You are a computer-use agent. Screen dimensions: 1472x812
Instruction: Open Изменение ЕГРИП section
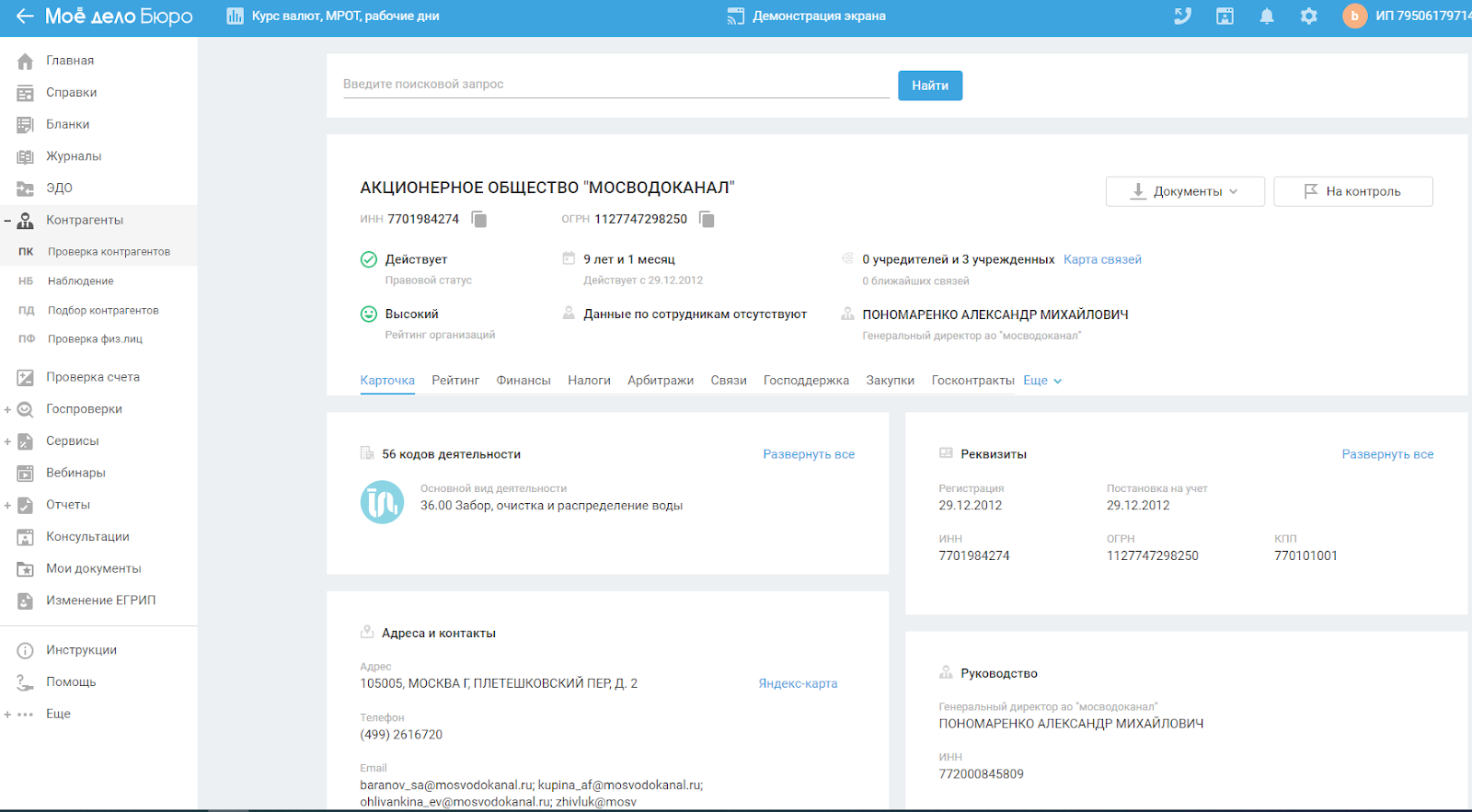101,600
